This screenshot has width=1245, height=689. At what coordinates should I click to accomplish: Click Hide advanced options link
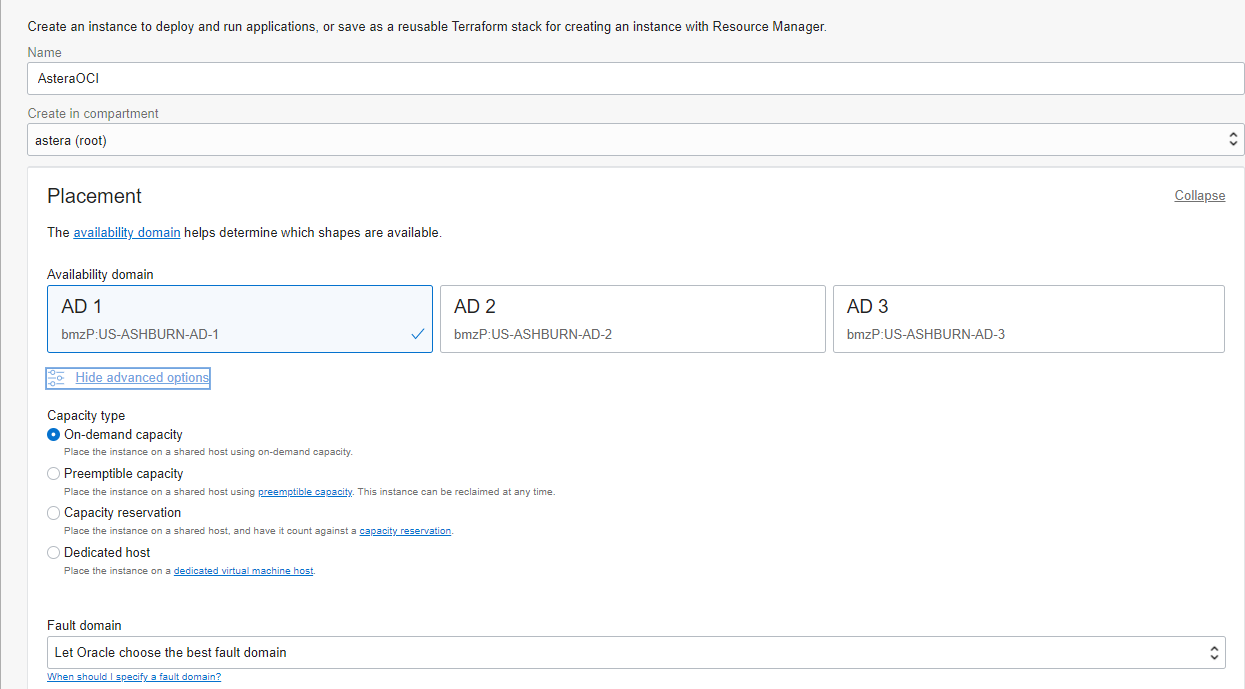pyautogui.click(x=142, y=378)
